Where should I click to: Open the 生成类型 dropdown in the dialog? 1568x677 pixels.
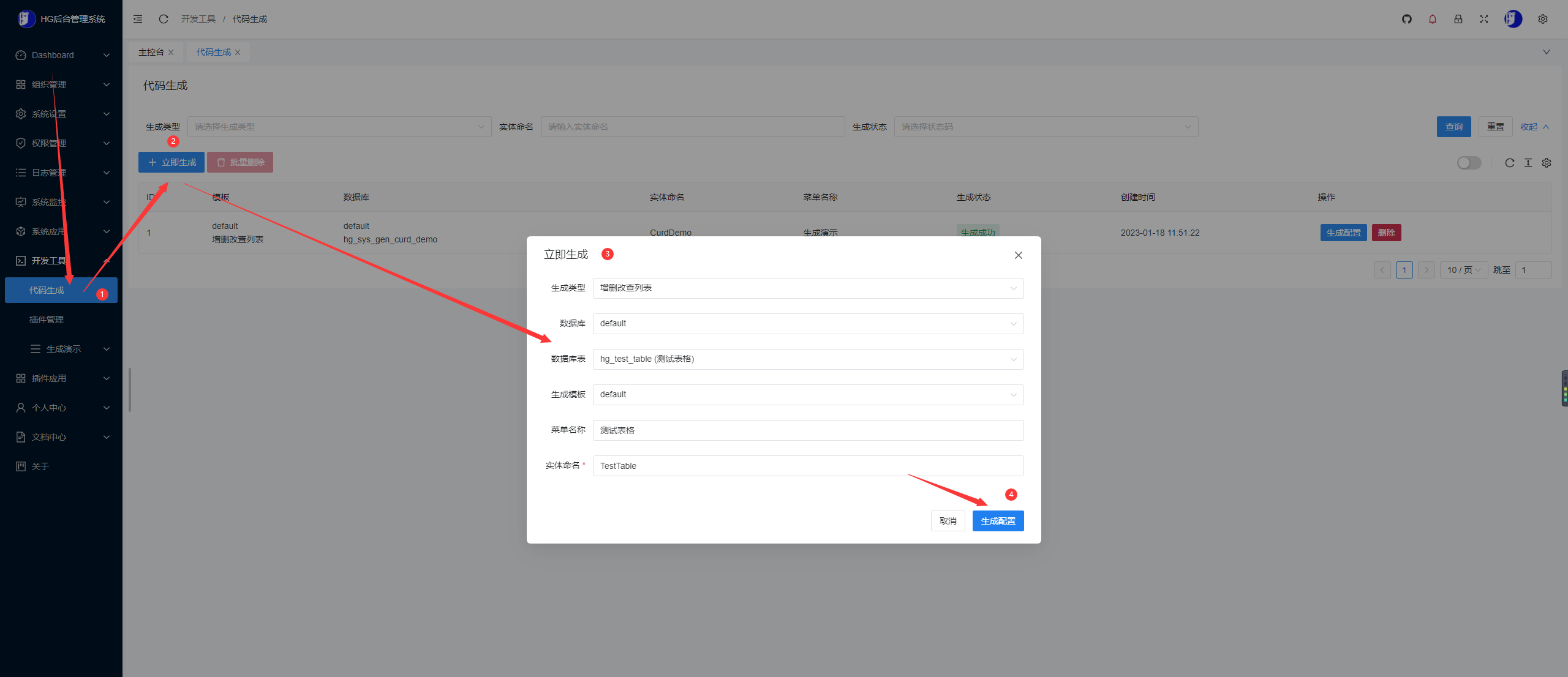tap(807, 288)
